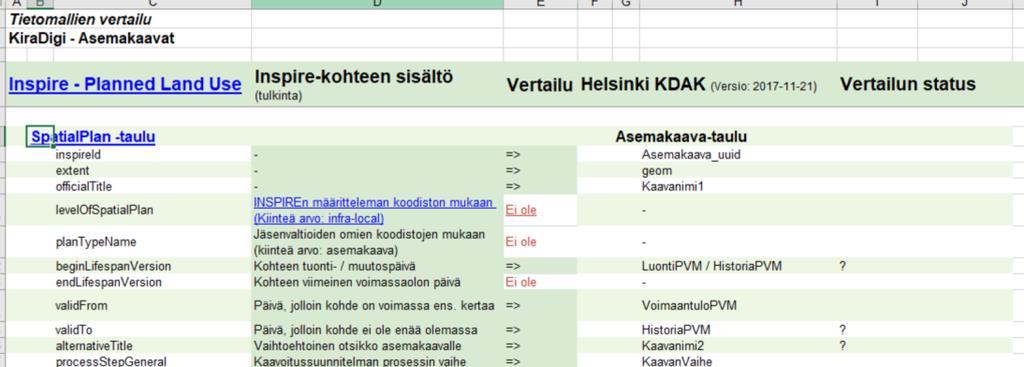Select the 'validTo' cell

[x=74, y=330]
